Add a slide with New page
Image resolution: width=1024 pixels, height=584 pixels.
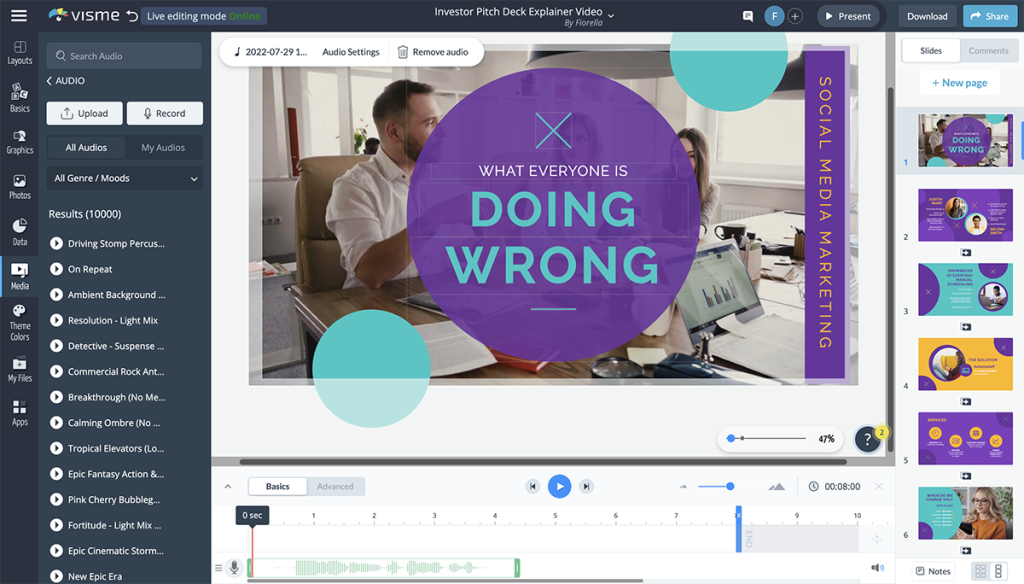coord(959,82)
